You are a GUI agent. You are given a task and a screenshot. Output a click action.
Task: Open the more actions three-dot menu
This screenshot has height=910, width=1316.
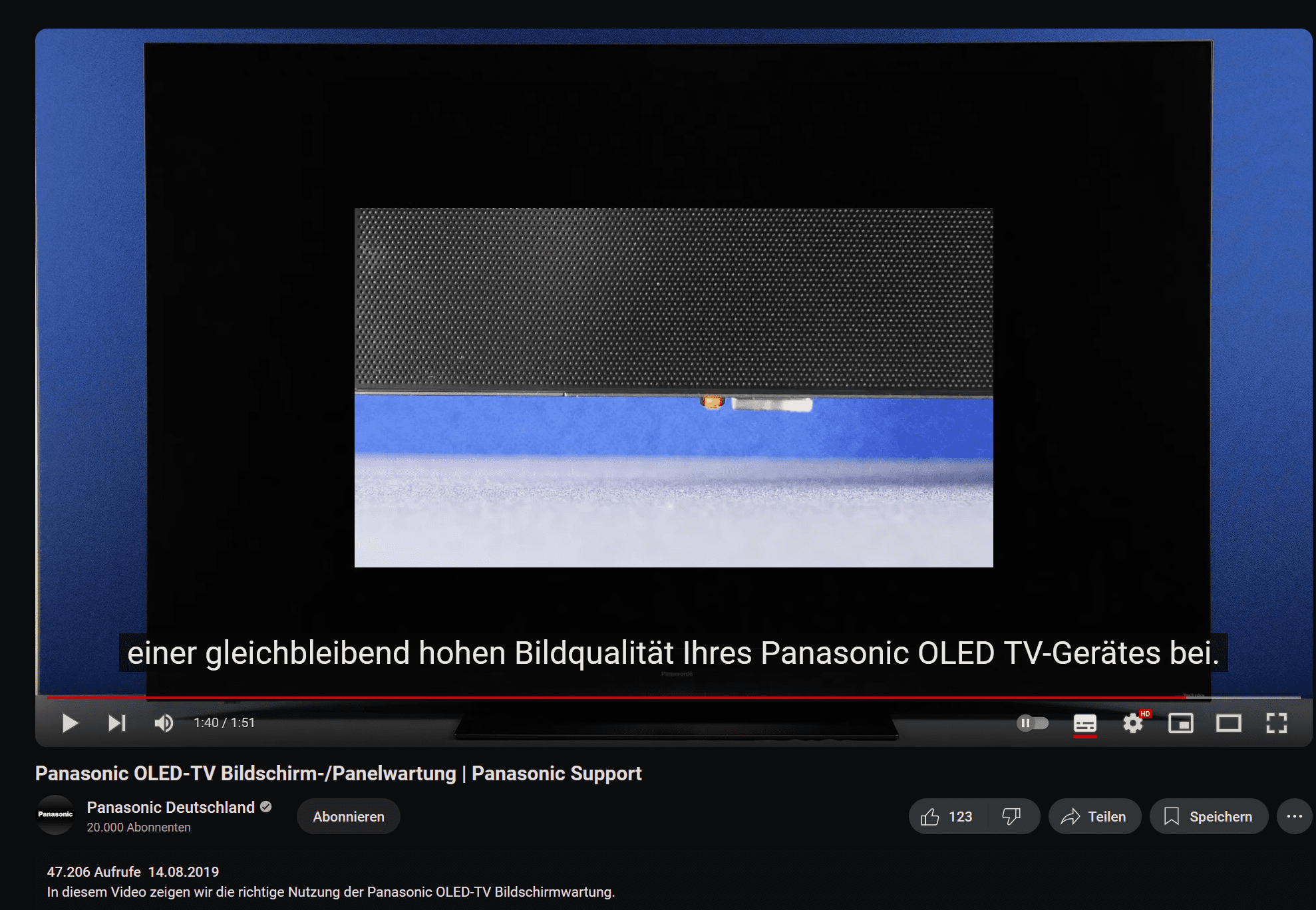pos(1295,816)
